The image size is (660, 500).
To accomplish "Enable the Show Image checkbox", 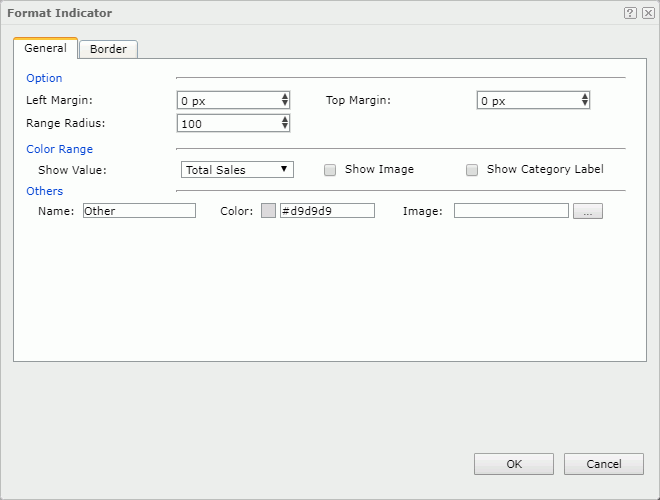I will [x=330, y=170].
